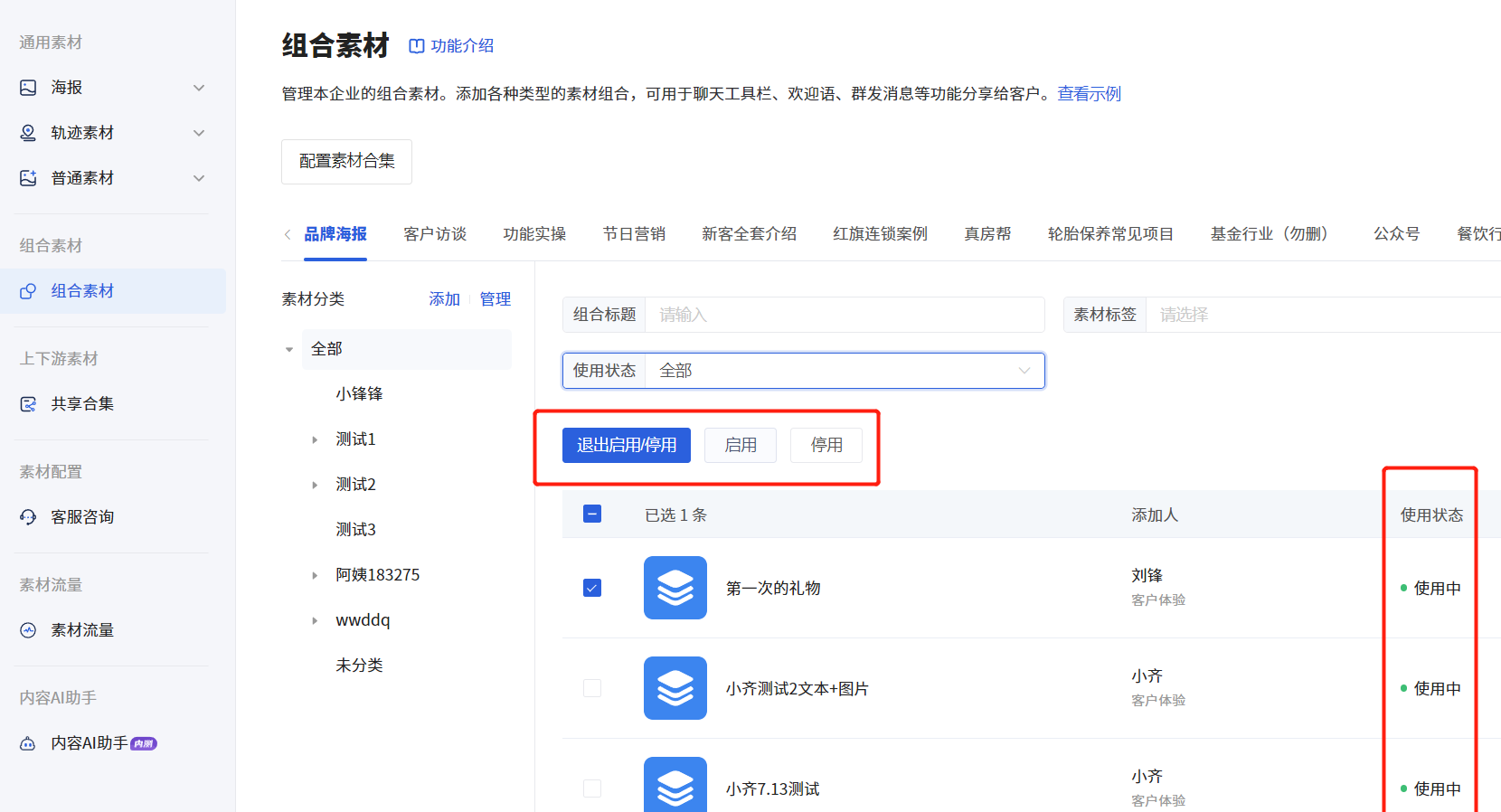Expand the 普通素材 menu chevron
The width and height of the screenshot is (1501, 812).
[199, 178]
